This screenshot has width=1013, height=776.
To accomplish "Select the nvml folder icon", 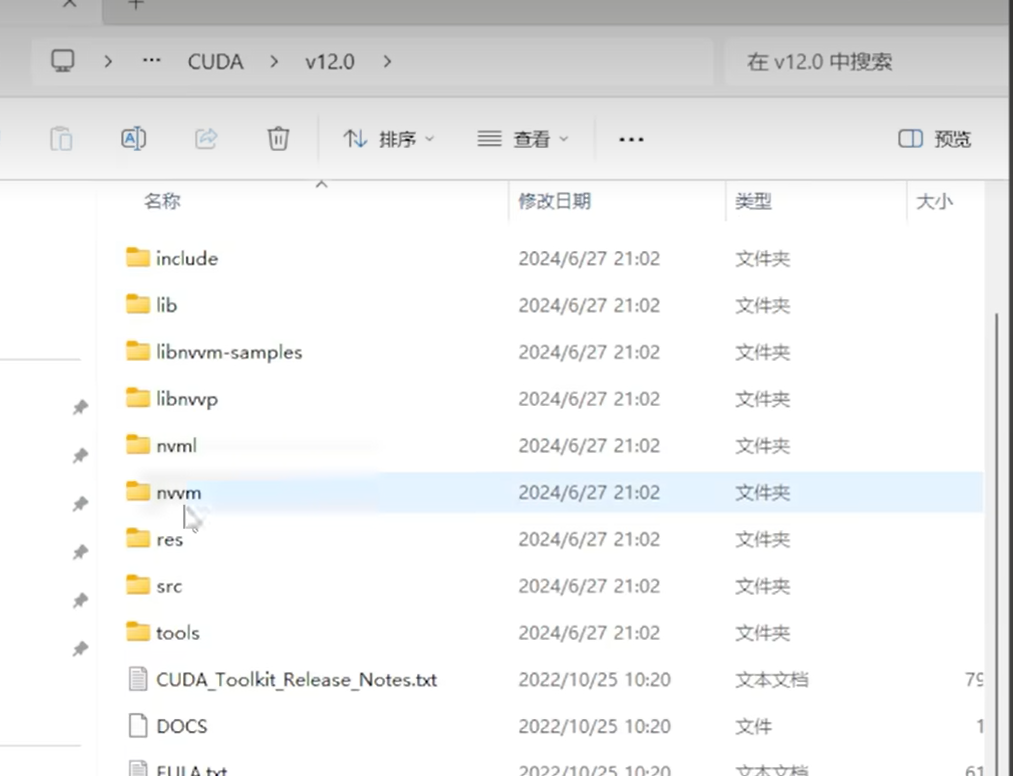I will coord(138,445).
